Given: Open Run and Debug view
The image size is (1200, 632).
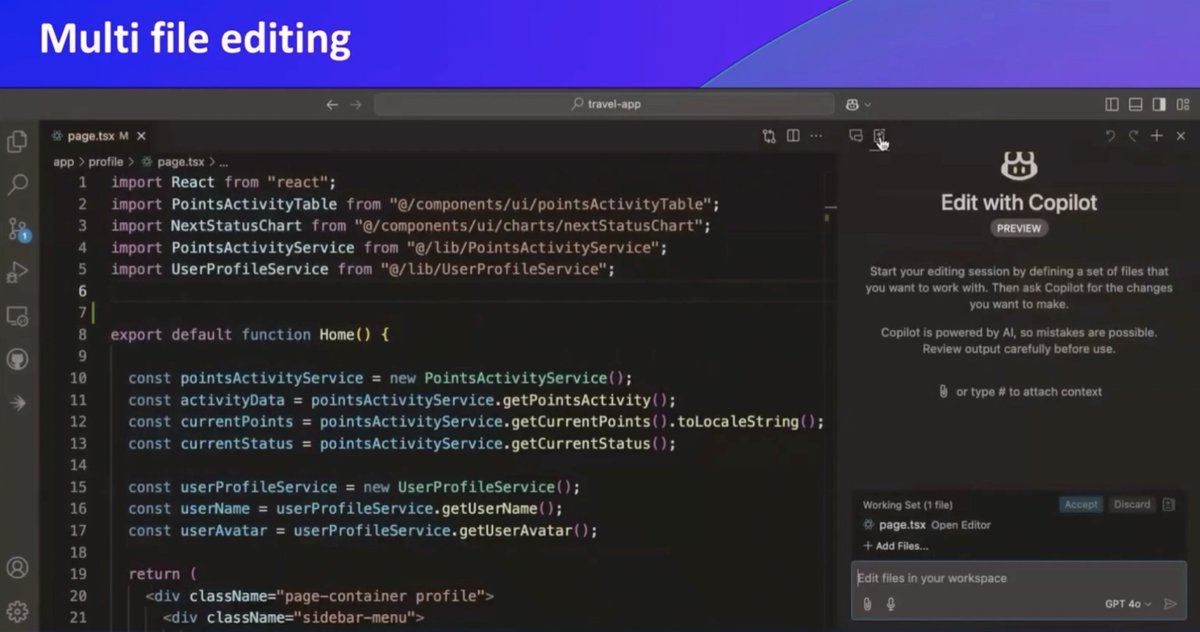Looking at the screenshot, I should click(x=17, y=272).
